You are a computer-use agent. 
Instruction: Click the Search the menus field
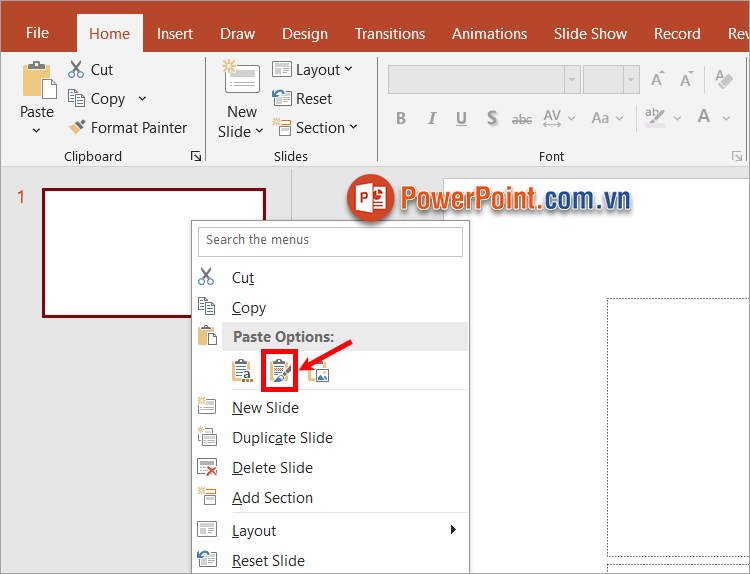(330, 242)
